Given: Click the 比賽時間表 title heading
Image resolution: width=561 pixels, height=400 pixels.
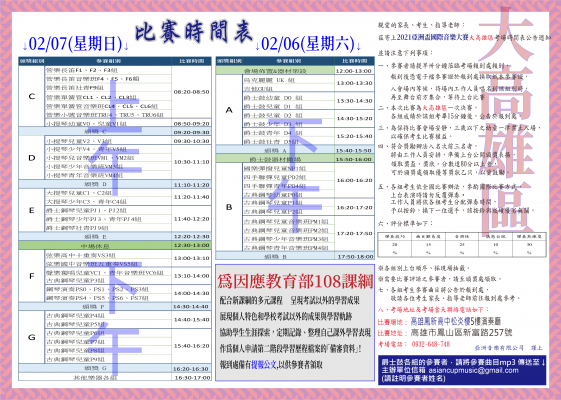Looking at the screenshot, I should click(194, 32).
